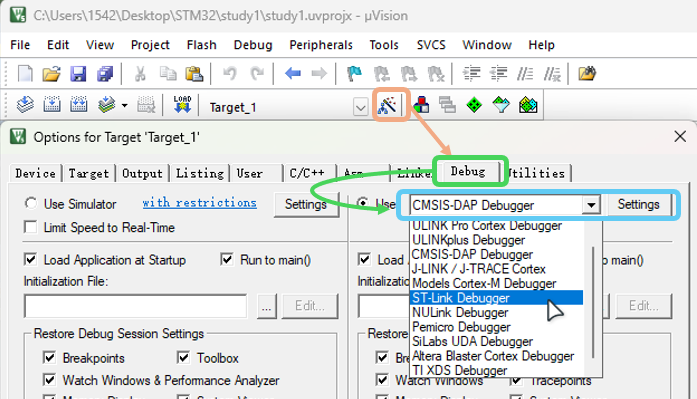The height and width of the screenshot is (399, 697).
Task: Click Settings next to the debugger dropdown
Action: tap(638, 204)
